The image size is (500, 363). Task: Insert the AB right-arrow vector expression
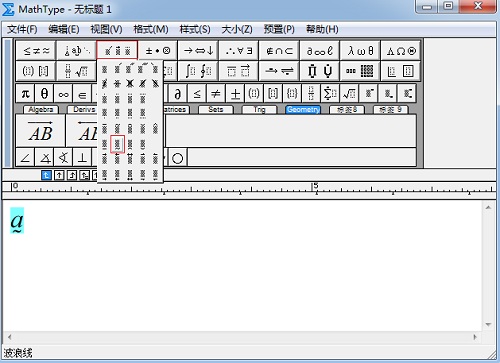coord(40,131)
